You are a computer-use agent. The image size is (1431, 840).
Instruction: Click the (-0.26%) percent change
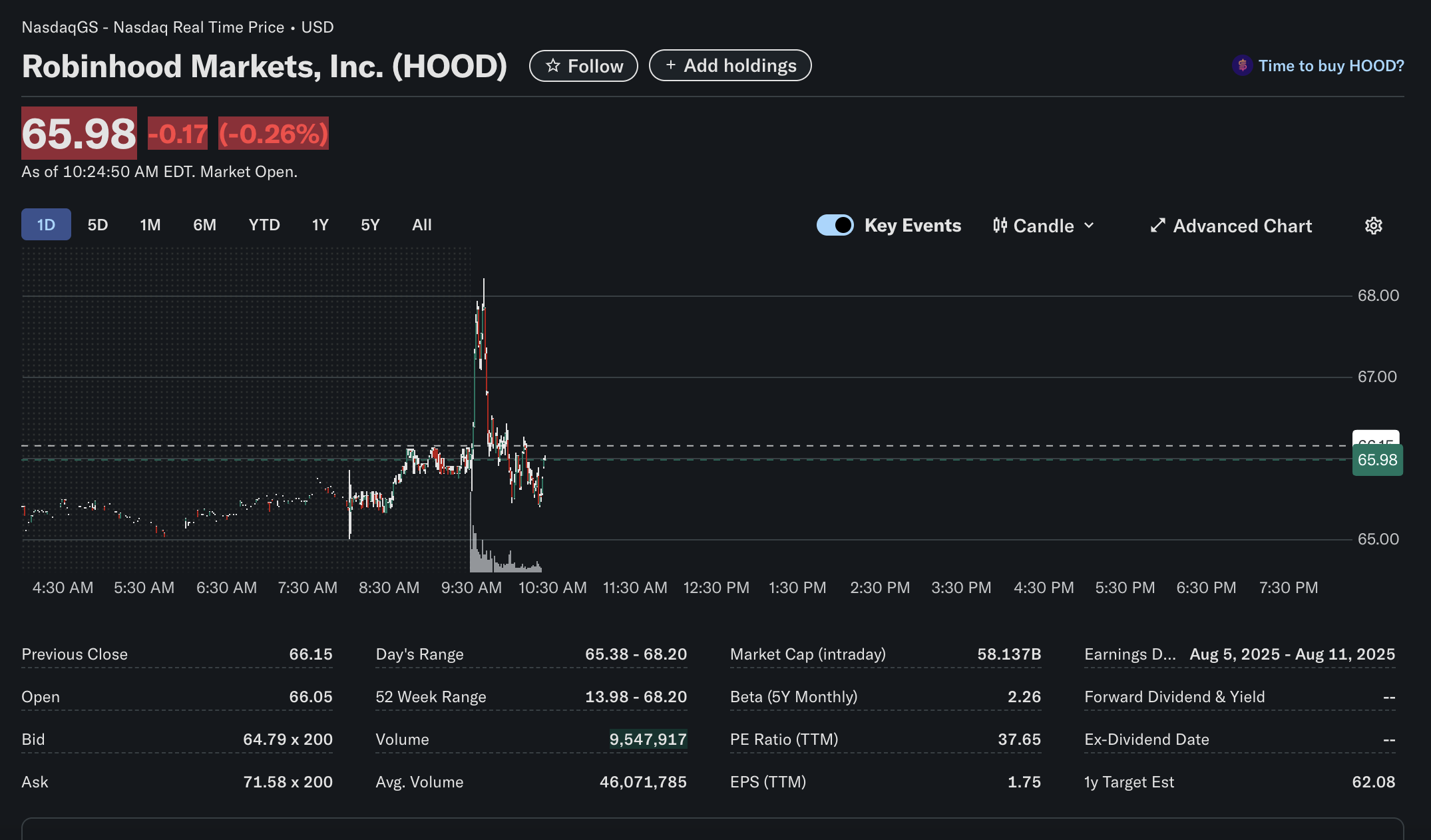(274, 134)
